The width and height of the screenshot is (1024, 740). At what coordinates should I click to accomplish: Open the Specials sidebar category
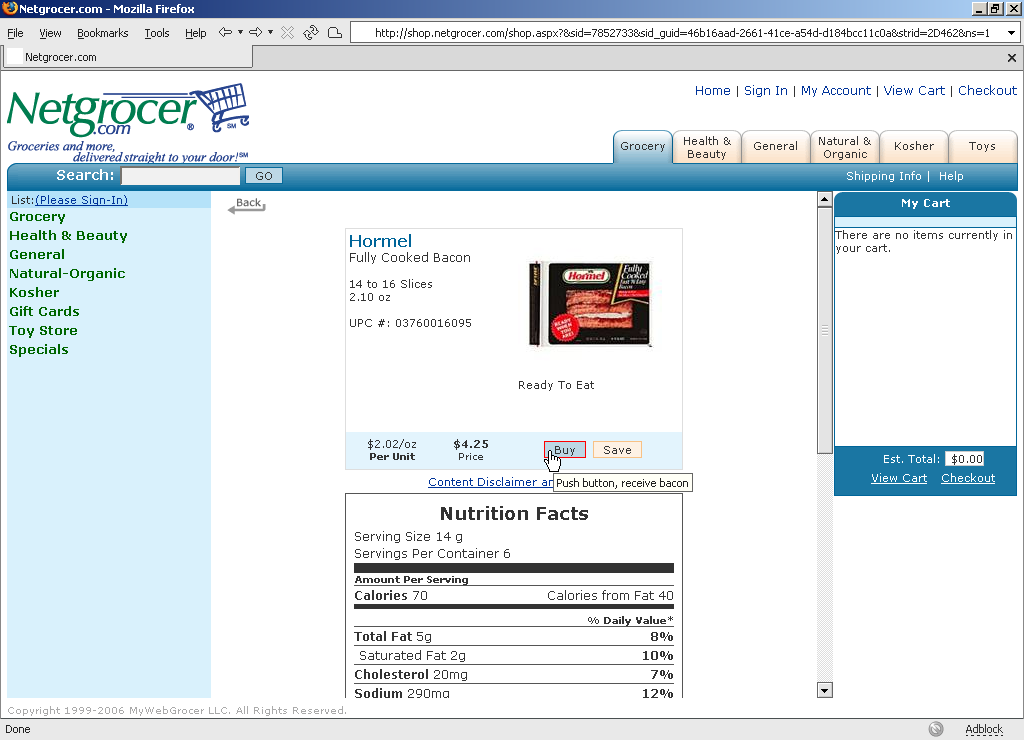[x=39, y=349]
